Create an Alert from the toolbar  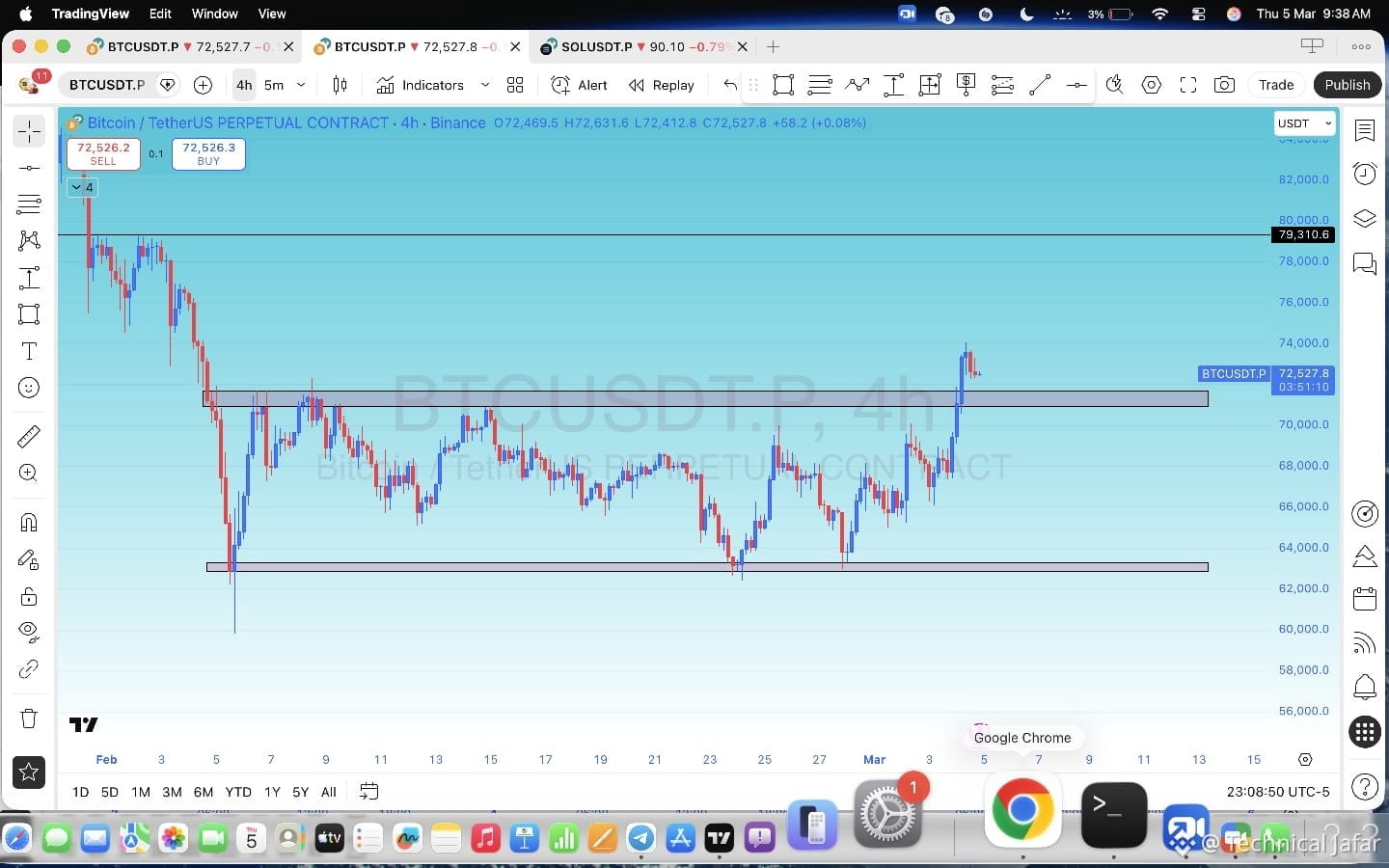coord(580,85)
